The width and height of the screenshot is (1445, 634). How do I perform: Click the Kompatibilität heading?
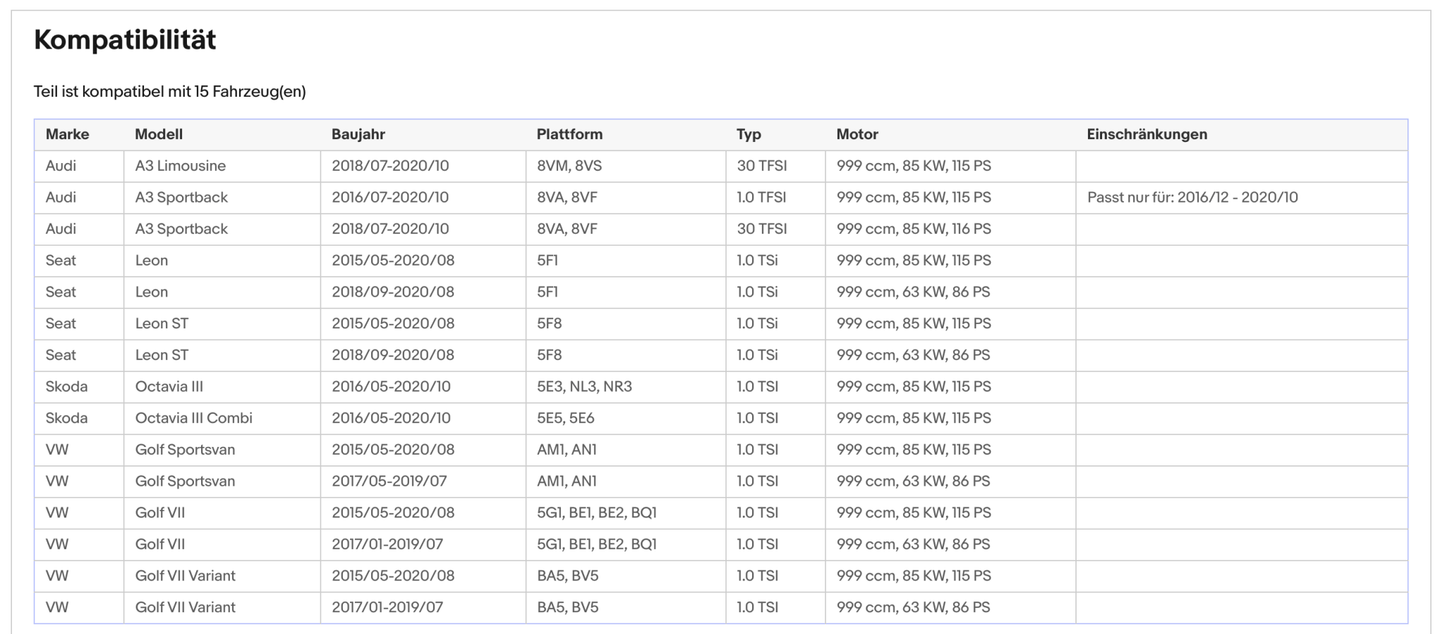tap(125, 40)
